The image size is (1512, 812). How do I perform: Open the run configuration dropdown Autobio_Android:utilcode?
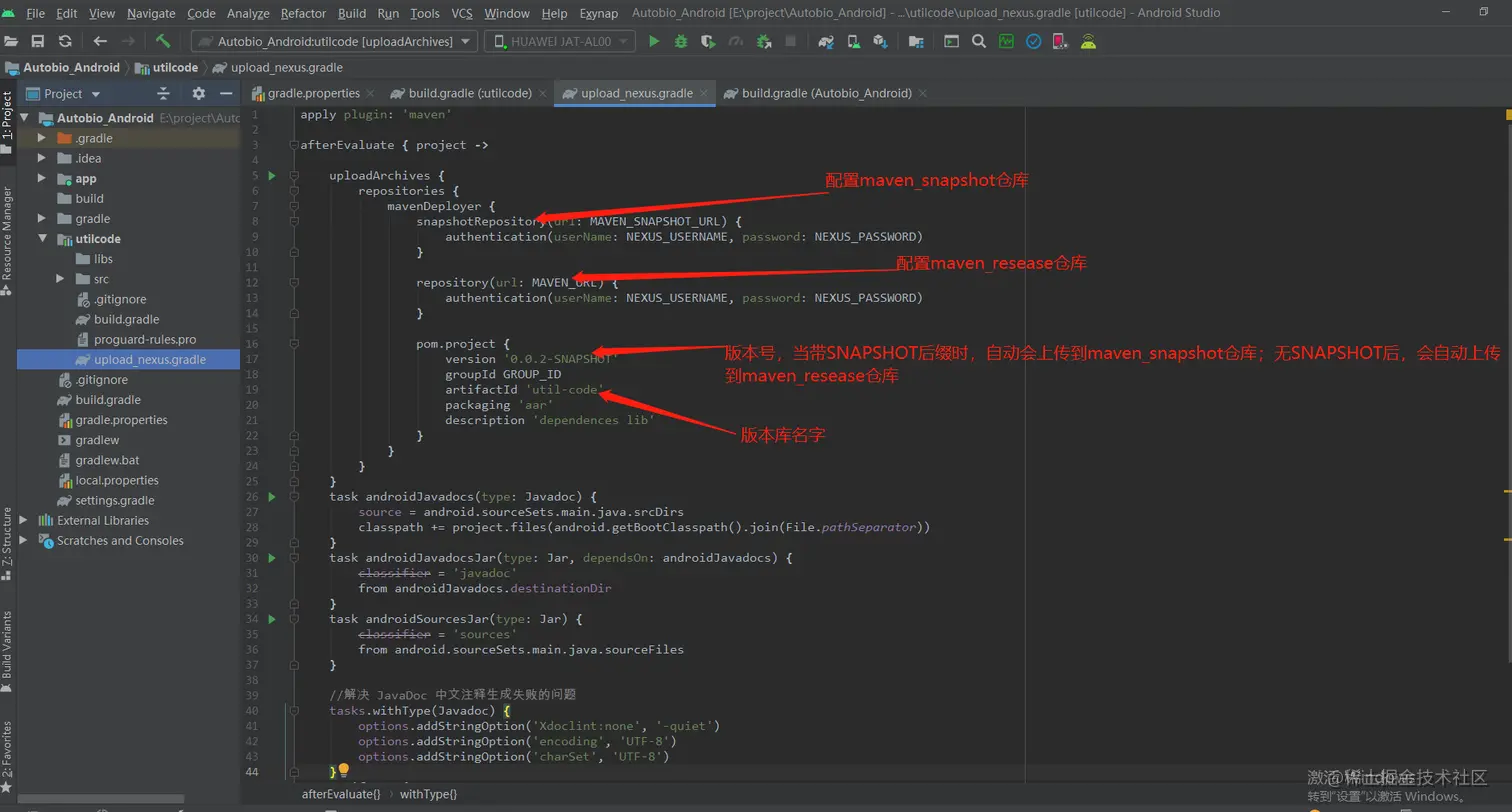335,41
